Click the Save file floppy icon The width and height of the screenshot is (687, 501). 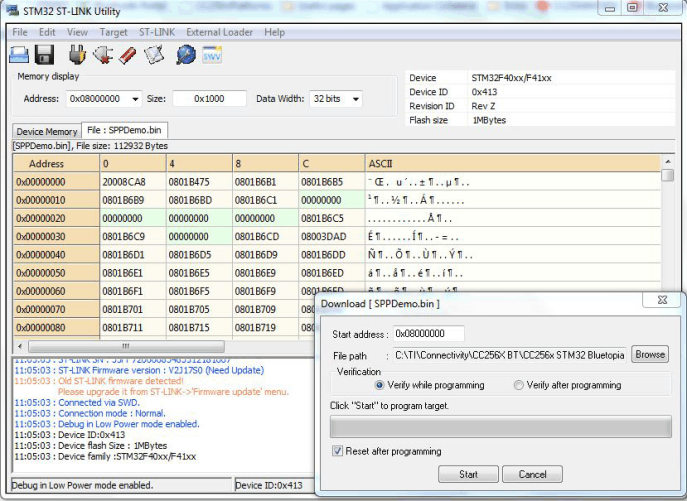coord(42,54)
